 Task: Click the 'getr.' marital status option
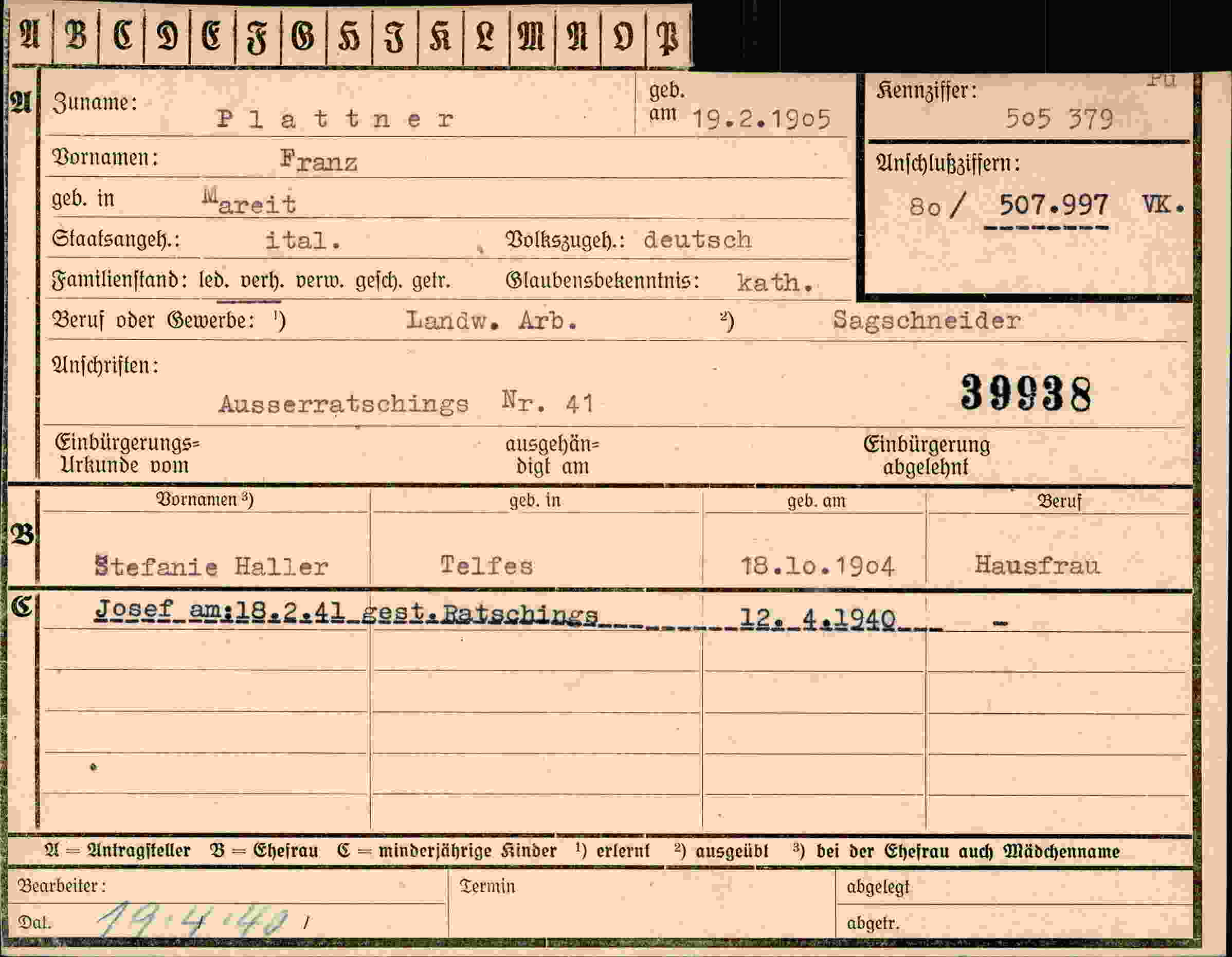pyautogui.click(x=431, y=281)
